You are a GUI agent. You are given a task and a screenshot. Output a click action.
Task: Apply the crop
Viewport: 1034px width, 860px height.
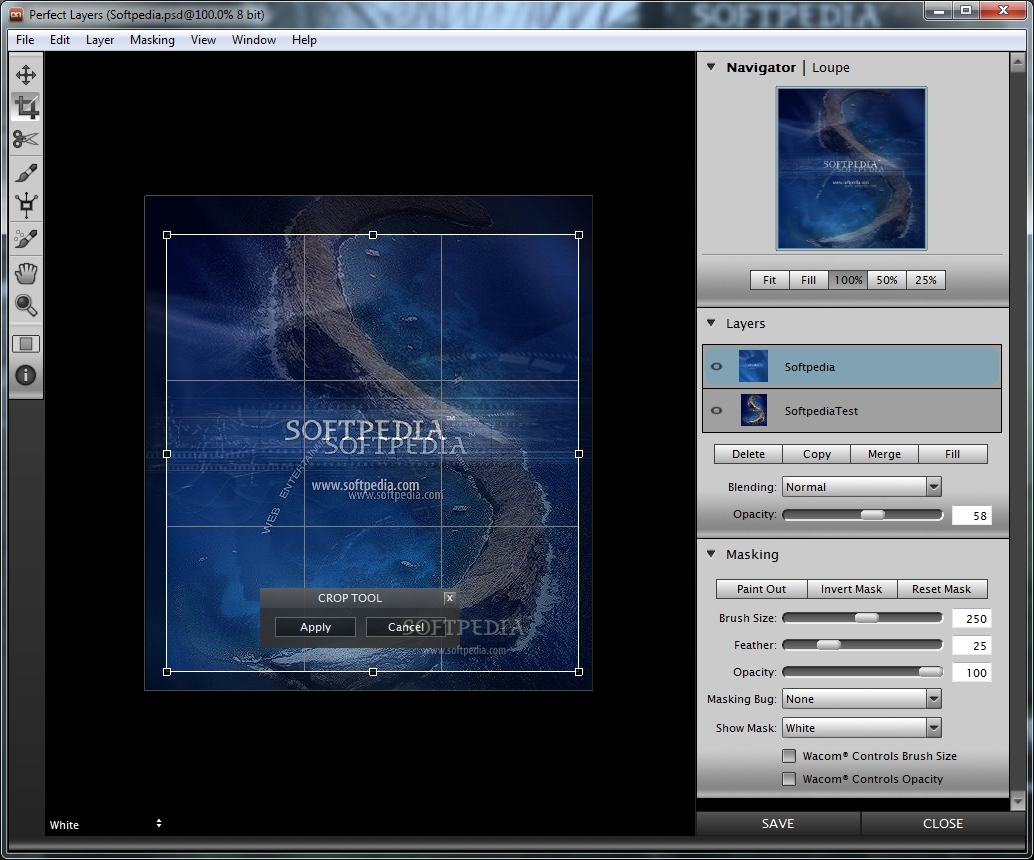click(315, 627)
